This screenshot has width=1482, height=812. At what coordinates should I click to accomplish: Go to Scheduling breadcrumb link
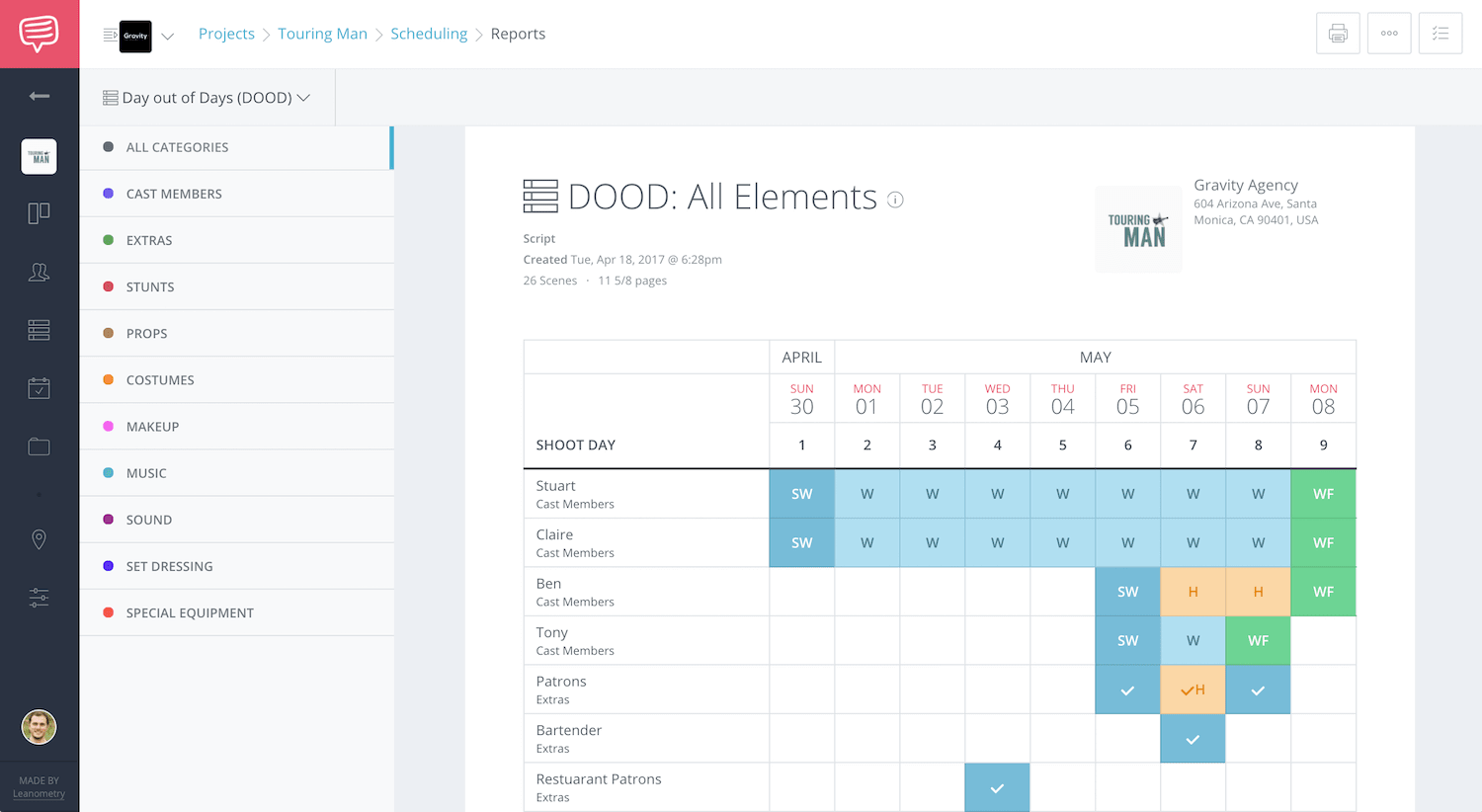[x=429, y=34]
